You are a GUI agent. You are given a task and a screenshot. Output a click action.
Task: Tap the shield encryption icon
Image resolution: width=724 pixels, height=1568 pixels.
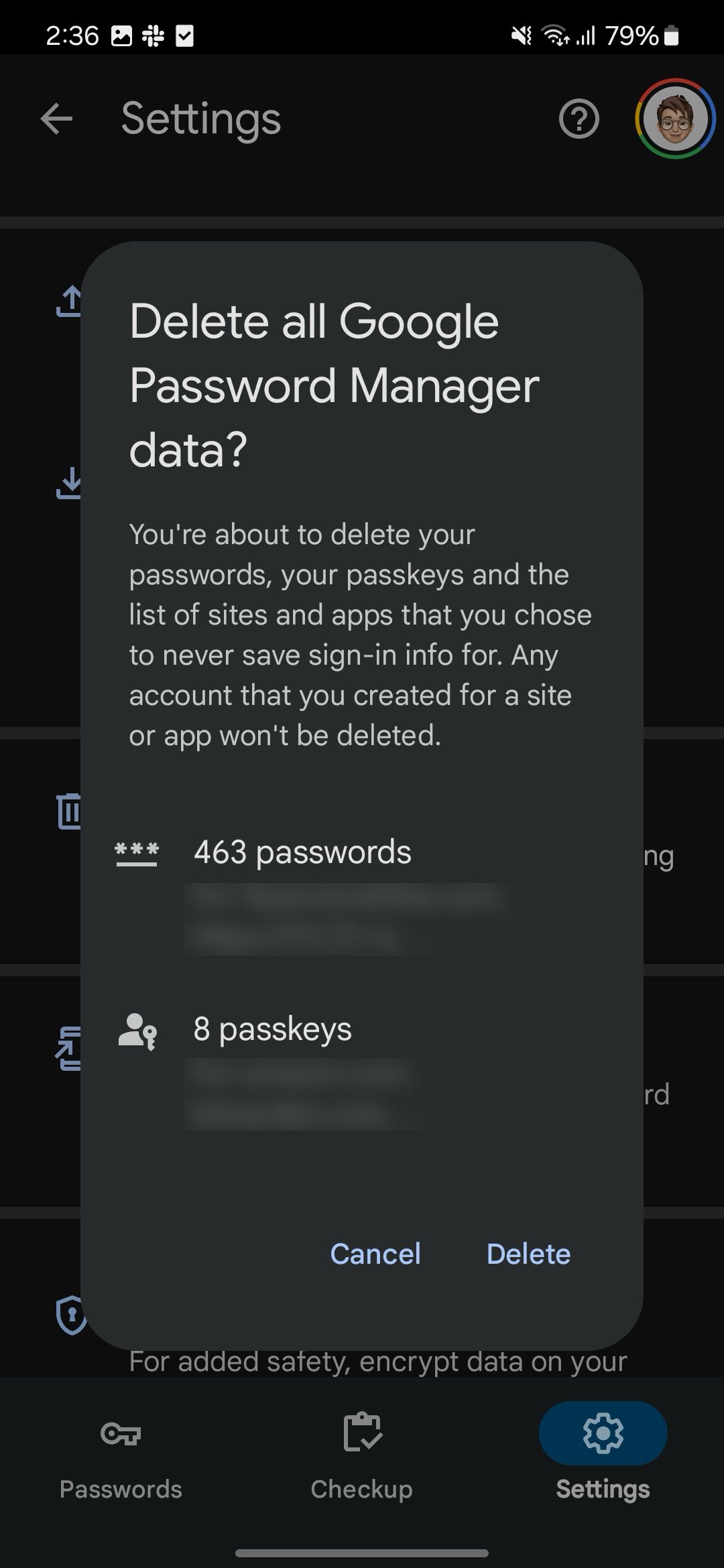coord(71,1315)
